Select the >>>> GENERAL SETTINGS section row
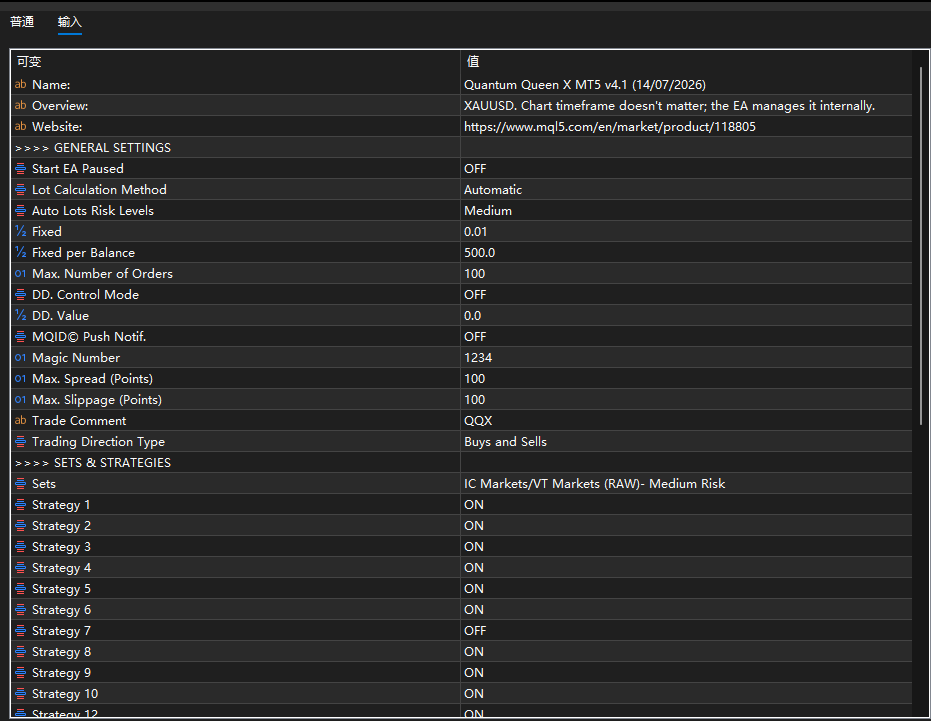The height and width of the screenshot is (721, 931). (461, 147)
